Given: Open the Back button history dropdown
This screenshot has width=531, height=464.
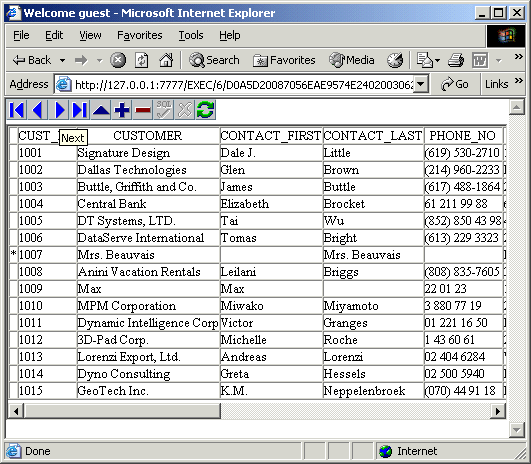Looking at the screenshot, I should (x=62, y=61).
